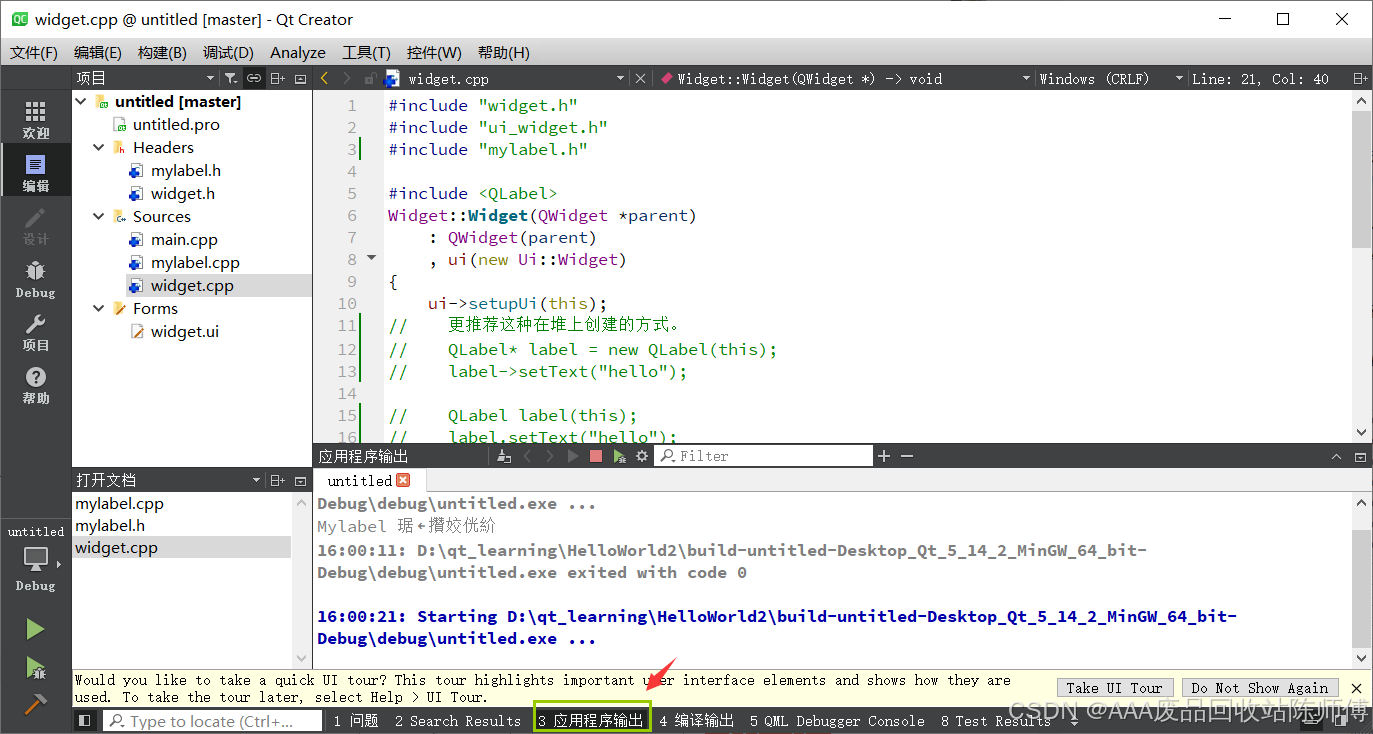The height and width of the screenshot is (734, 1373).
Task: Open widget.ui under Forms
Action: tap(185, 332)
